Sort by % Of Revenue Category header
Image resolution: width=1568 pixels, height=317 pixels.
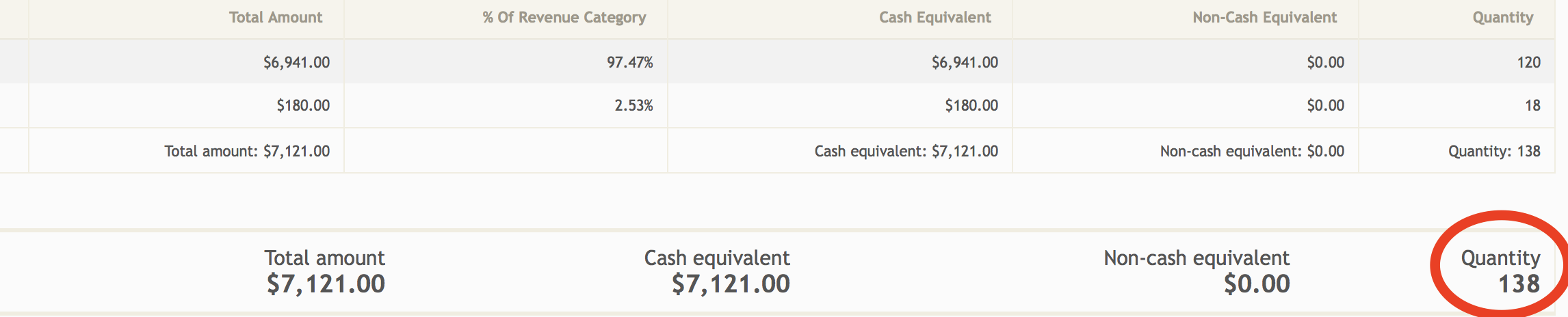click(564, 18)
